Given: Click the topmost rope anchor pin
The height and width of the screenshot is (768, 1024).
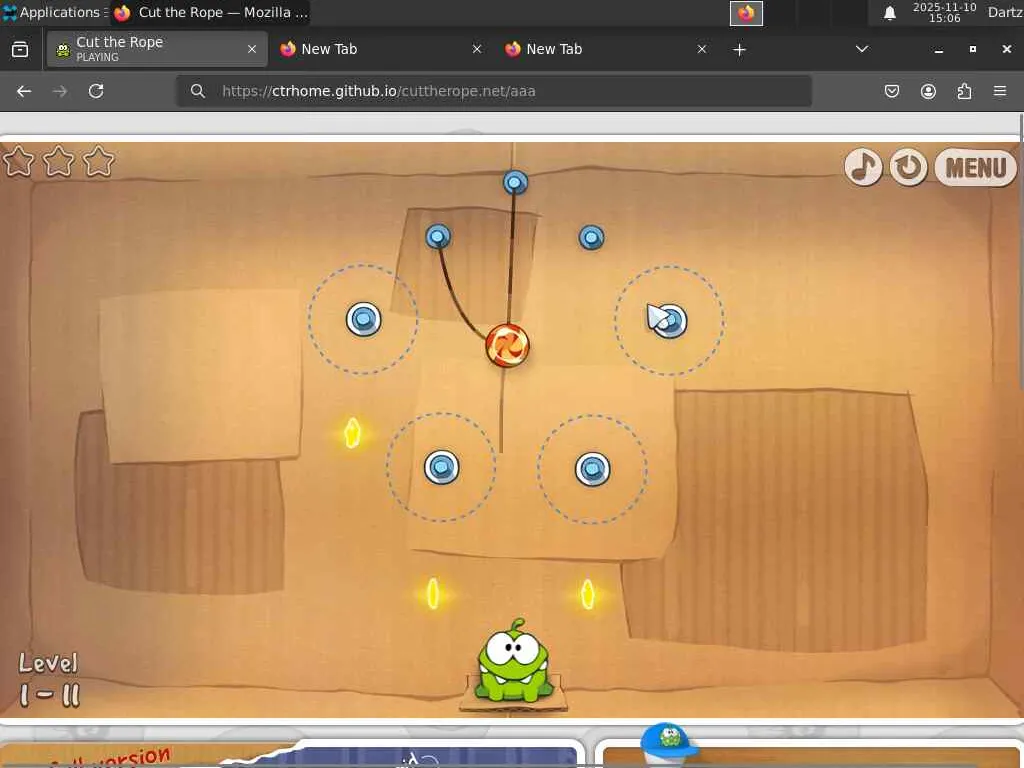Looking at the screenshot, I should click(x=515, y=182).
